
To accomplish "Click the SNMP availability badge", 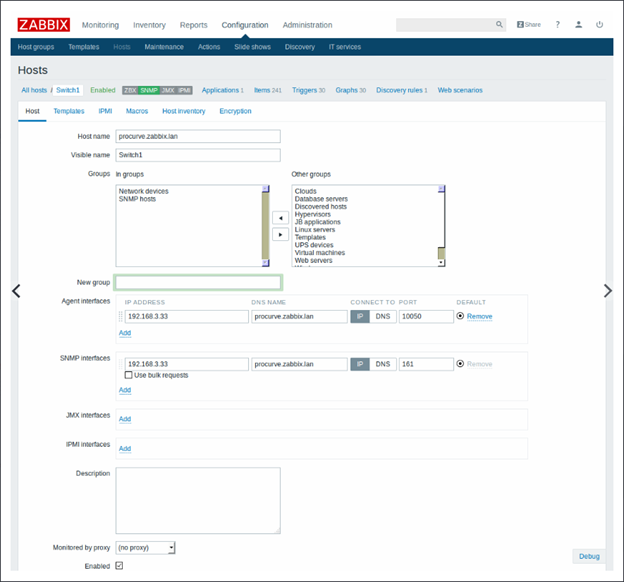I will click(149, 90).
